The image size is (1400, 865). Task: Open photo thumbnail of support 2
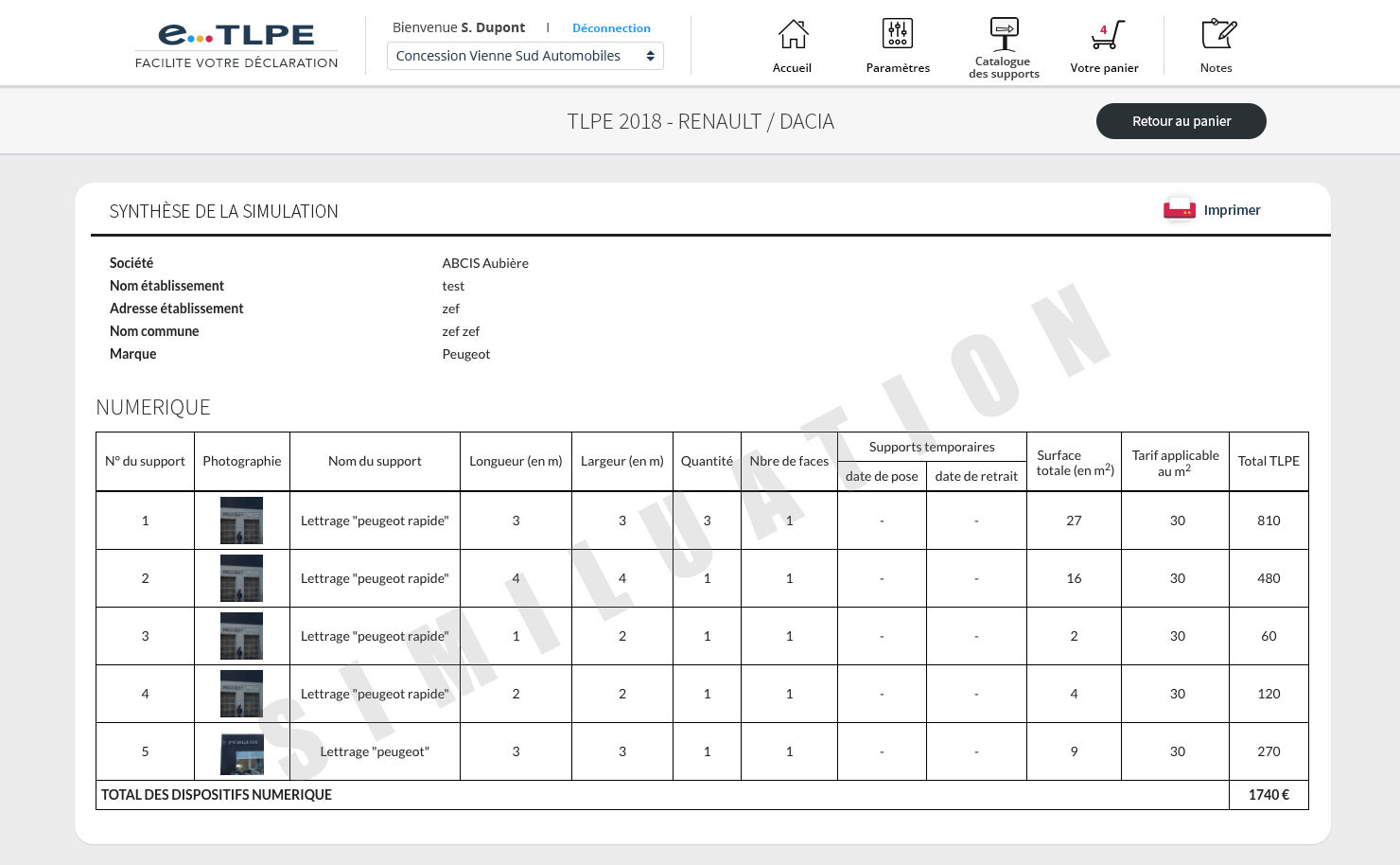click(x=241, y=578)
